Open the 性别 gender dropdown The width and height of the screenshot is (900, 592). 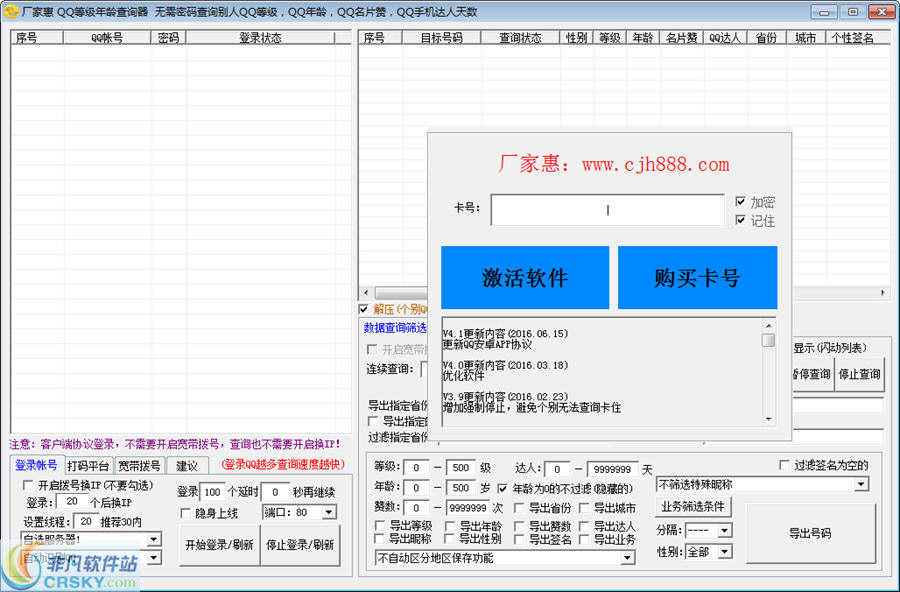(726, 550)
